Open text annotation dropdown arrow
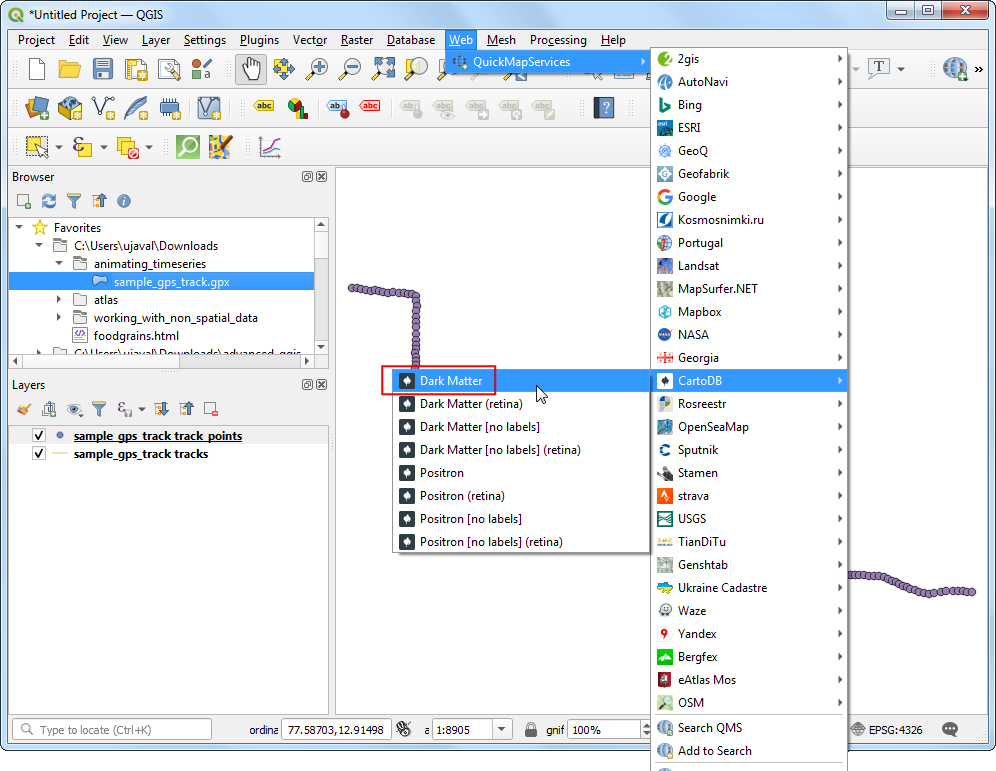 tap(901, 69)
